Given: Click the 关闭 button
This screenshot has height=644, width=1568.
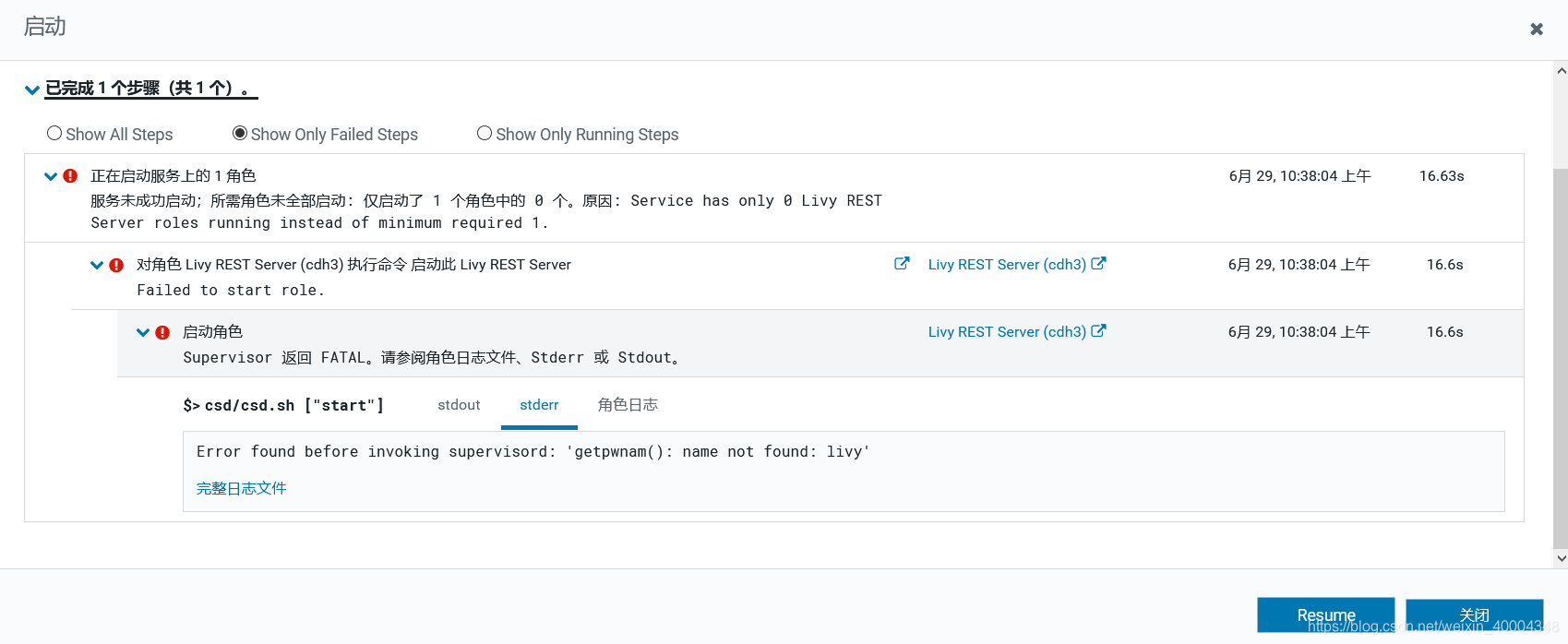Looking at the screenshot, I should [x=1474, y=615].
